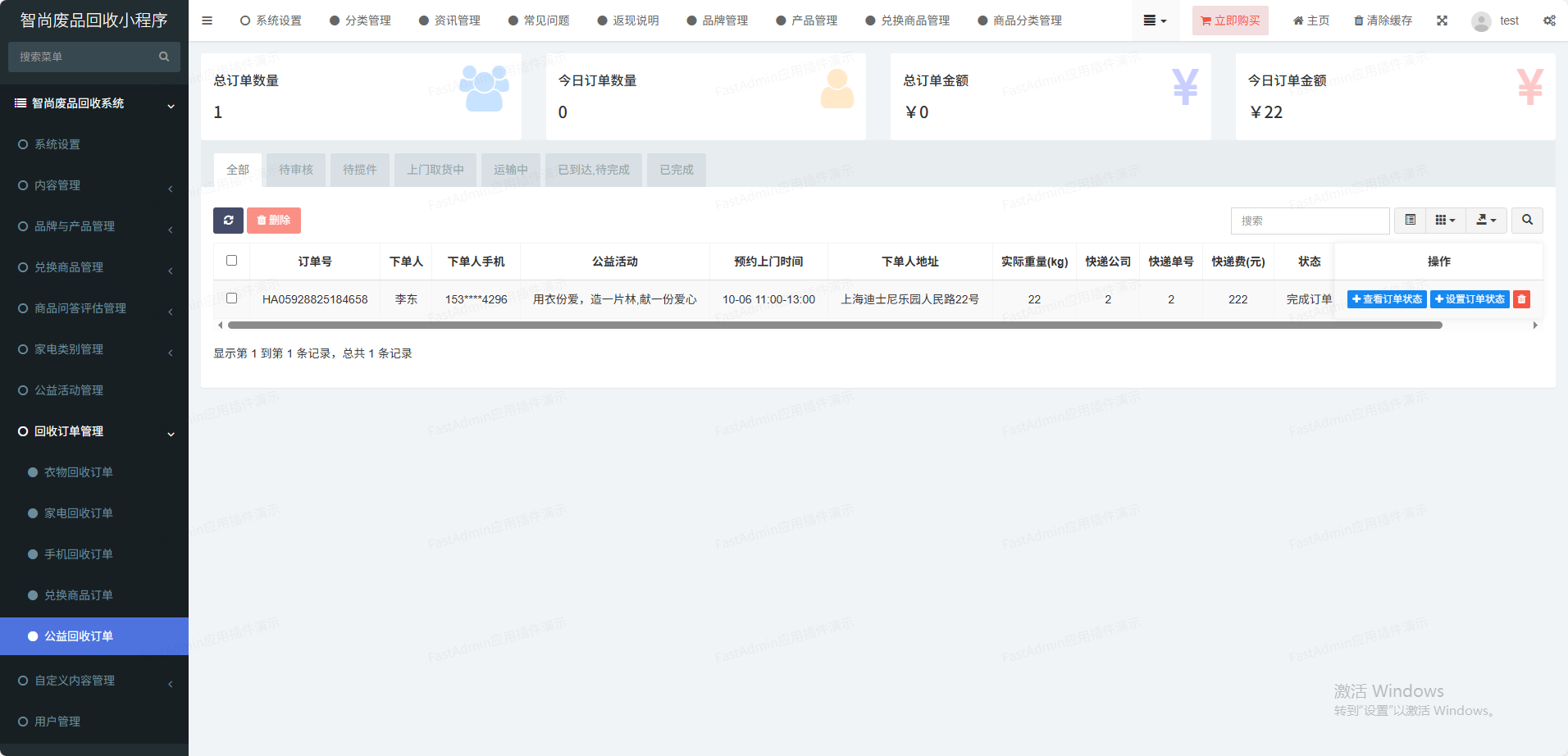Check the select-all checkbox in table header

coord(231,261)
